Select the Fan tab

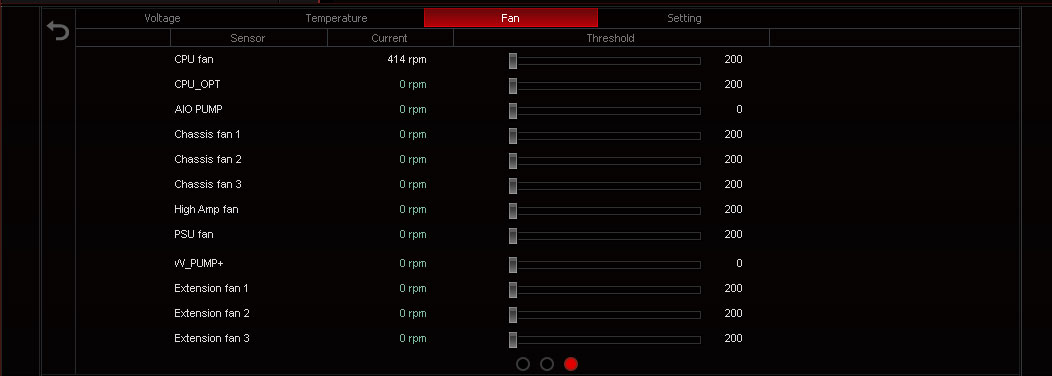(511, 18)
